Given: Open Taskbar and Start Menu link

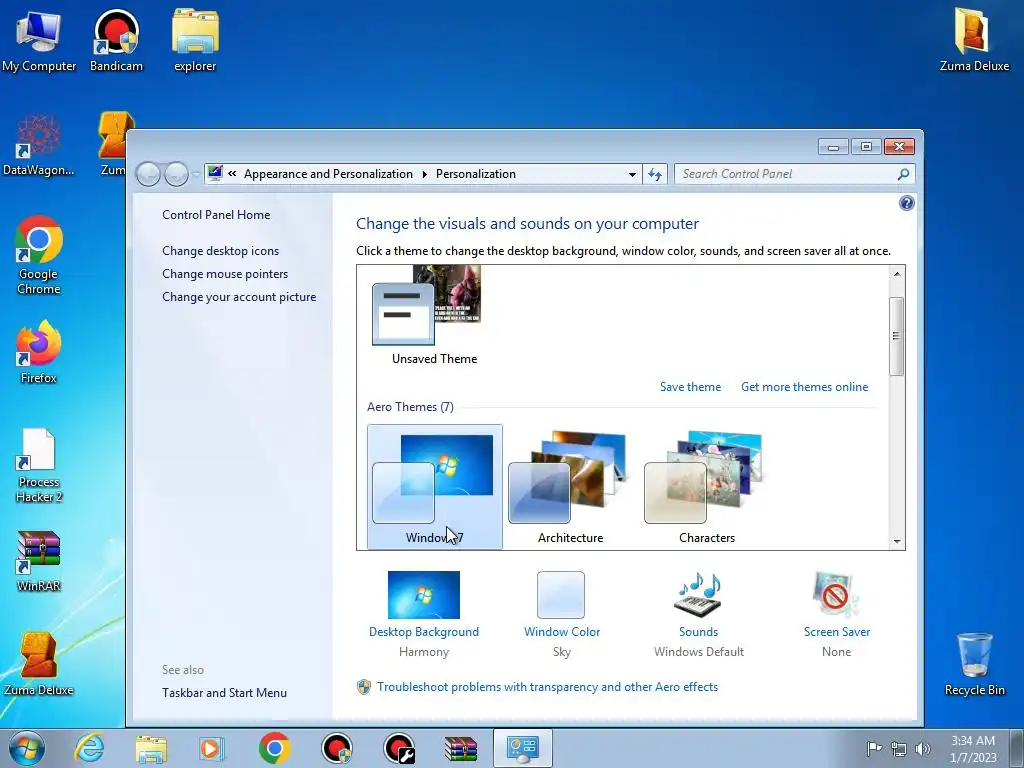Looking at the screenshot, I should (x=224, y=693).
